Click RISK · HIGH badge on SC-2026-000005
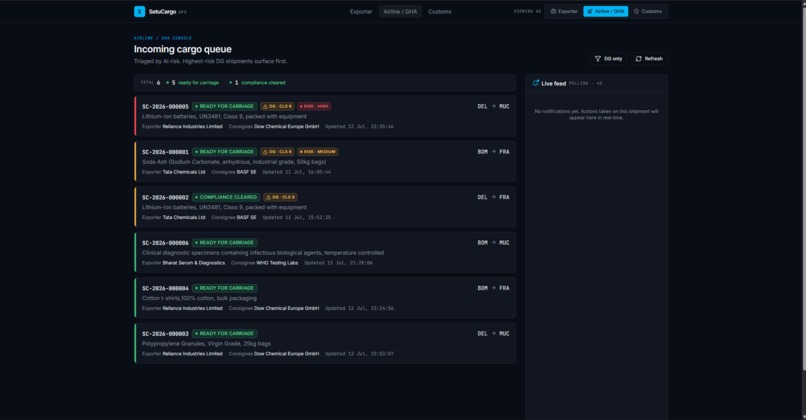 pos(314,106)
